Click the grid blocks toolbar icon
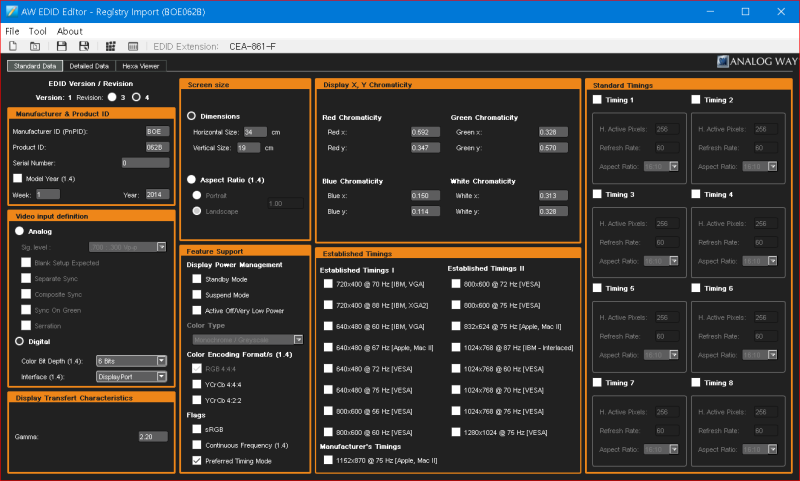This screenshot has height=481, width=800. (x=110, y=46)
